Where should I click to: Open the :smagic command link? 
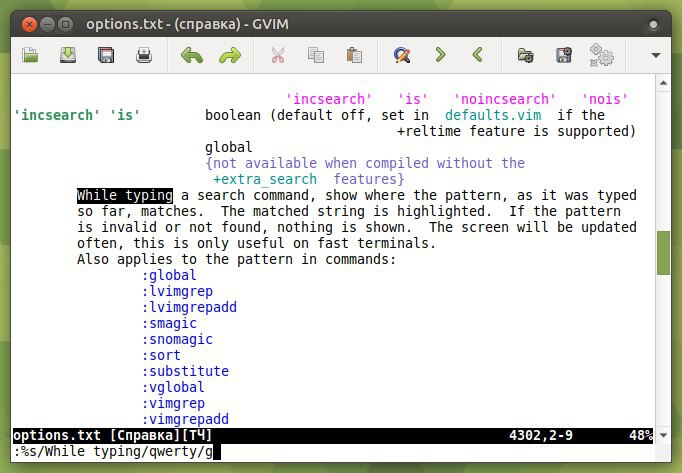coord(169,323)
